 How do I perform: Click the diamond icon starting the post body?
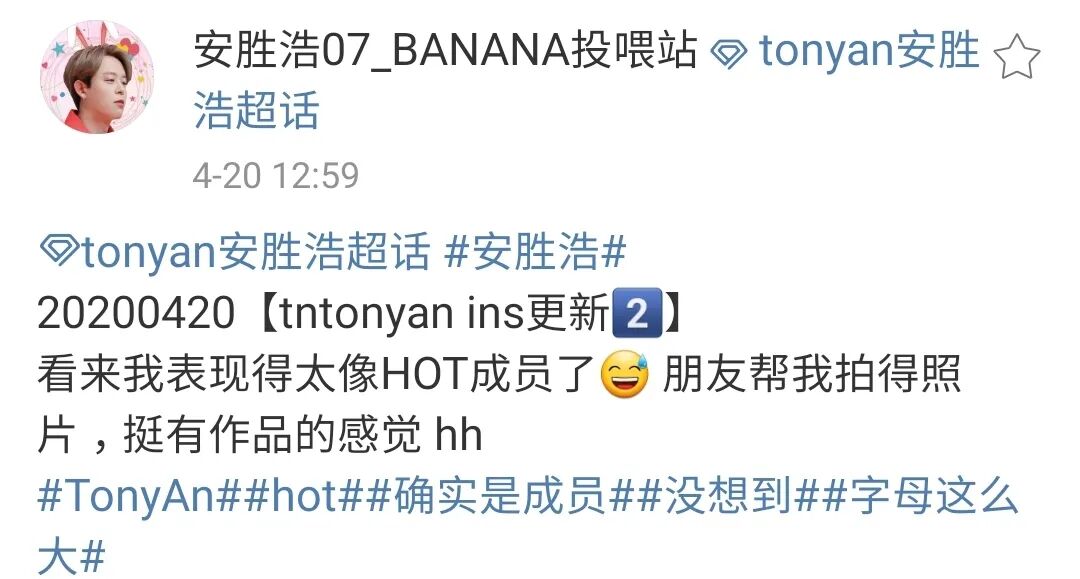pos(59,250)
